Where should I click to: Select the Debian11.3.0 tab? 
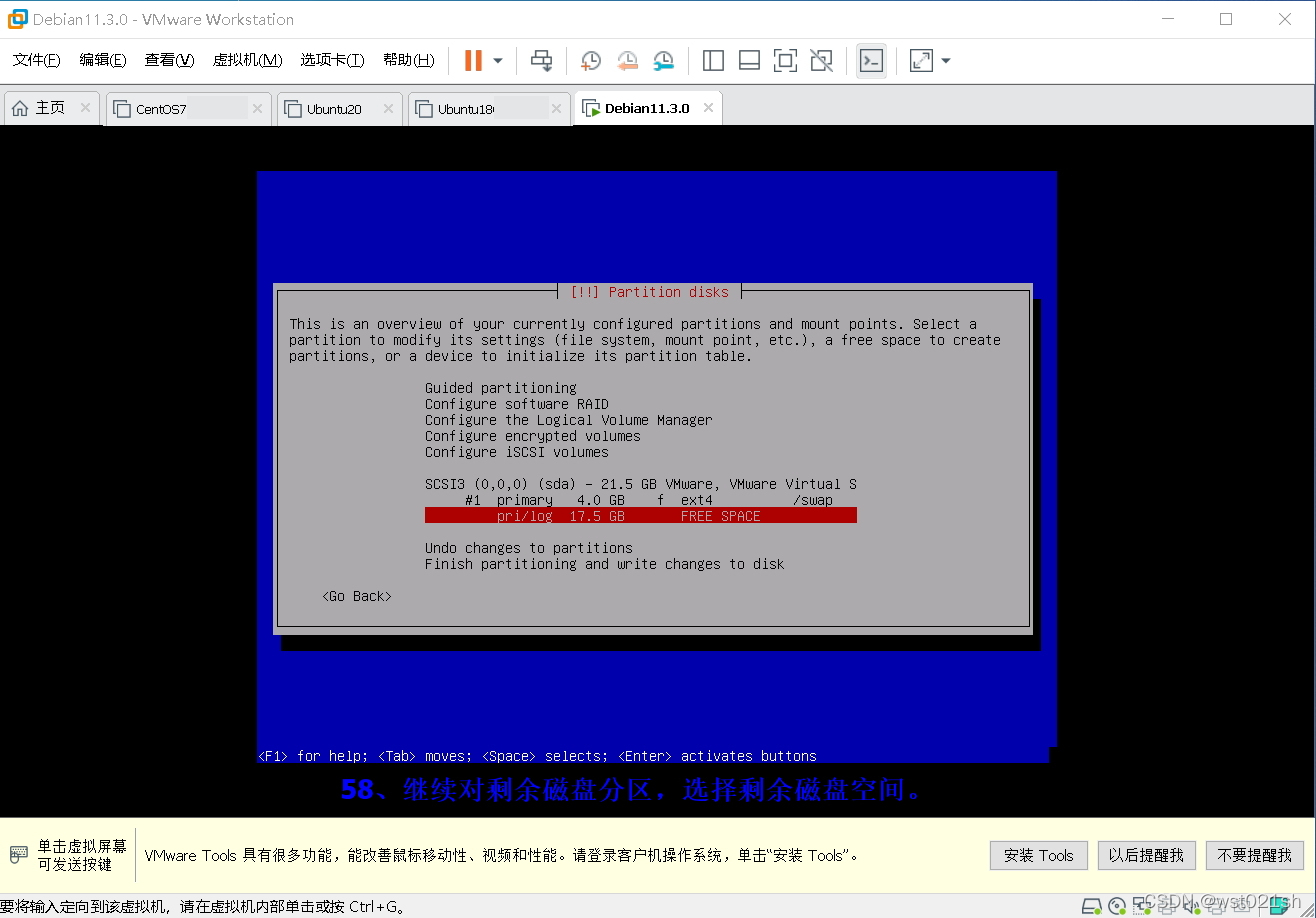pos(646,108)
